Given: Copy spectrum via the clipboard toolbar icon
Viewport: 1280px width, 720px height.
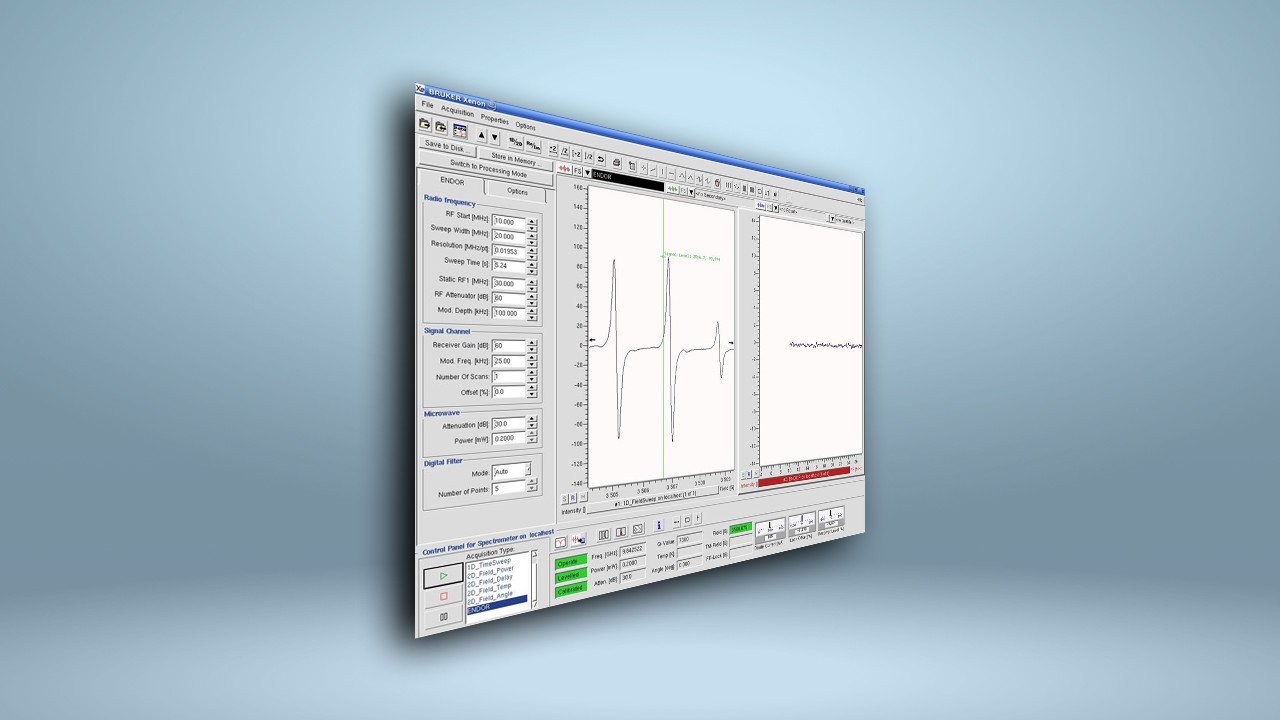Looking at the screenshot, I should point(632,164).
